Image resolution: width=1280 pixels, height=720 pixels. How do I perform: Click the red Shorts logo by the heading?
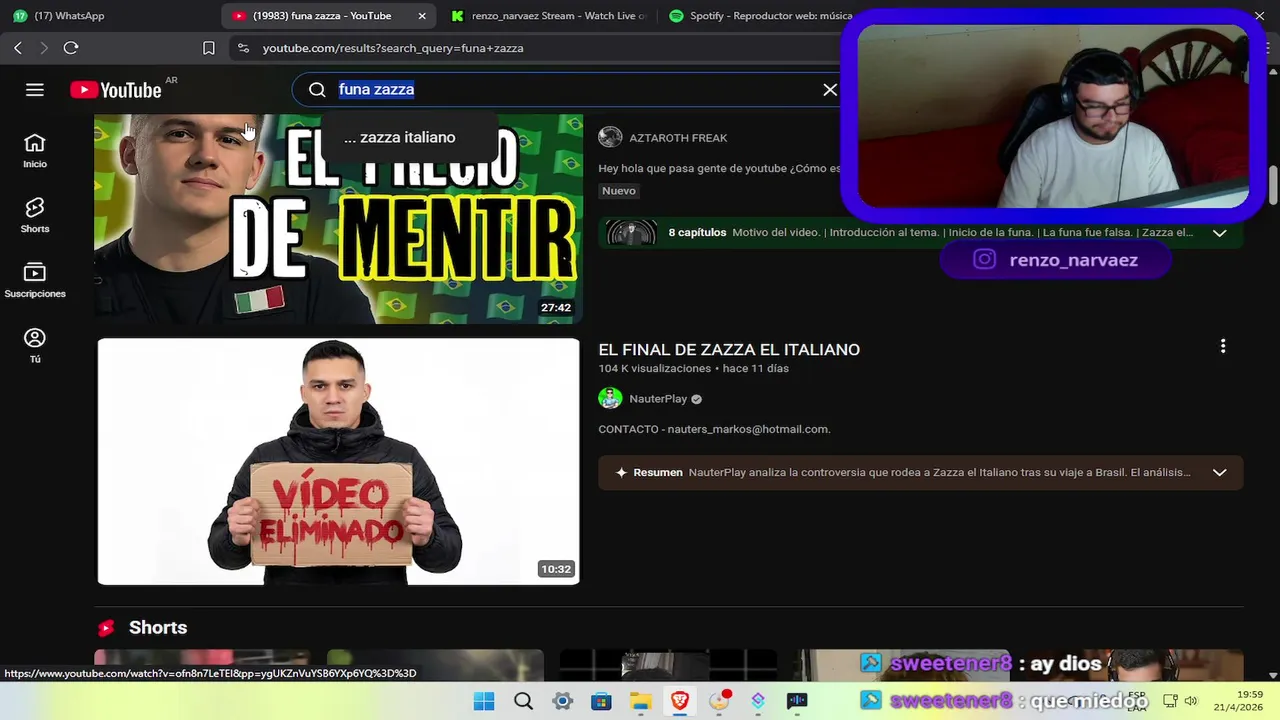coord(106,628)
